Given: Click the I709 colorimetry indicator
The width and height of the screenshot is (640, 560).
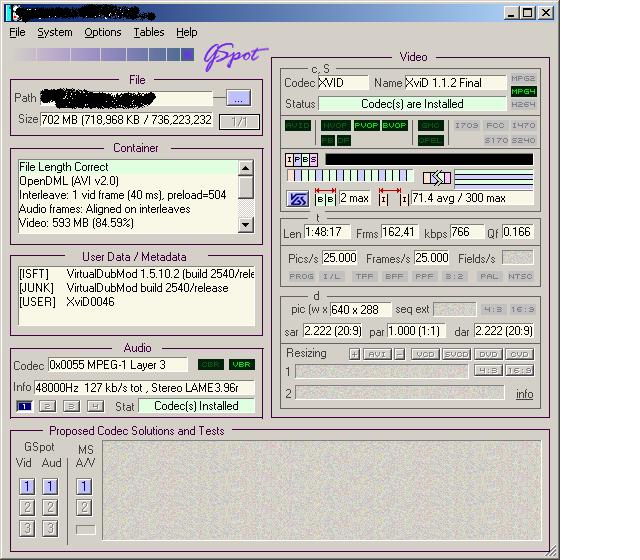Looking at the screenshot, I should [467, 125].
